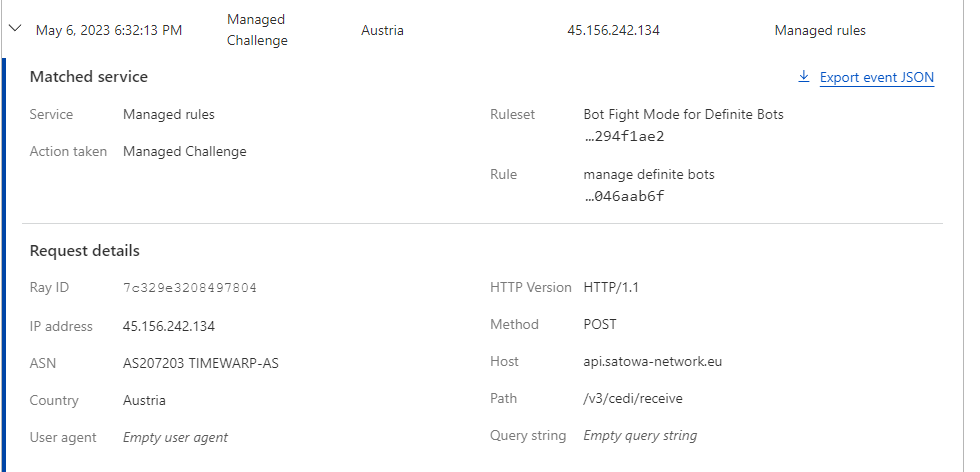Click the Matched service heading
The image size is (980, 472).
[89, 76]
